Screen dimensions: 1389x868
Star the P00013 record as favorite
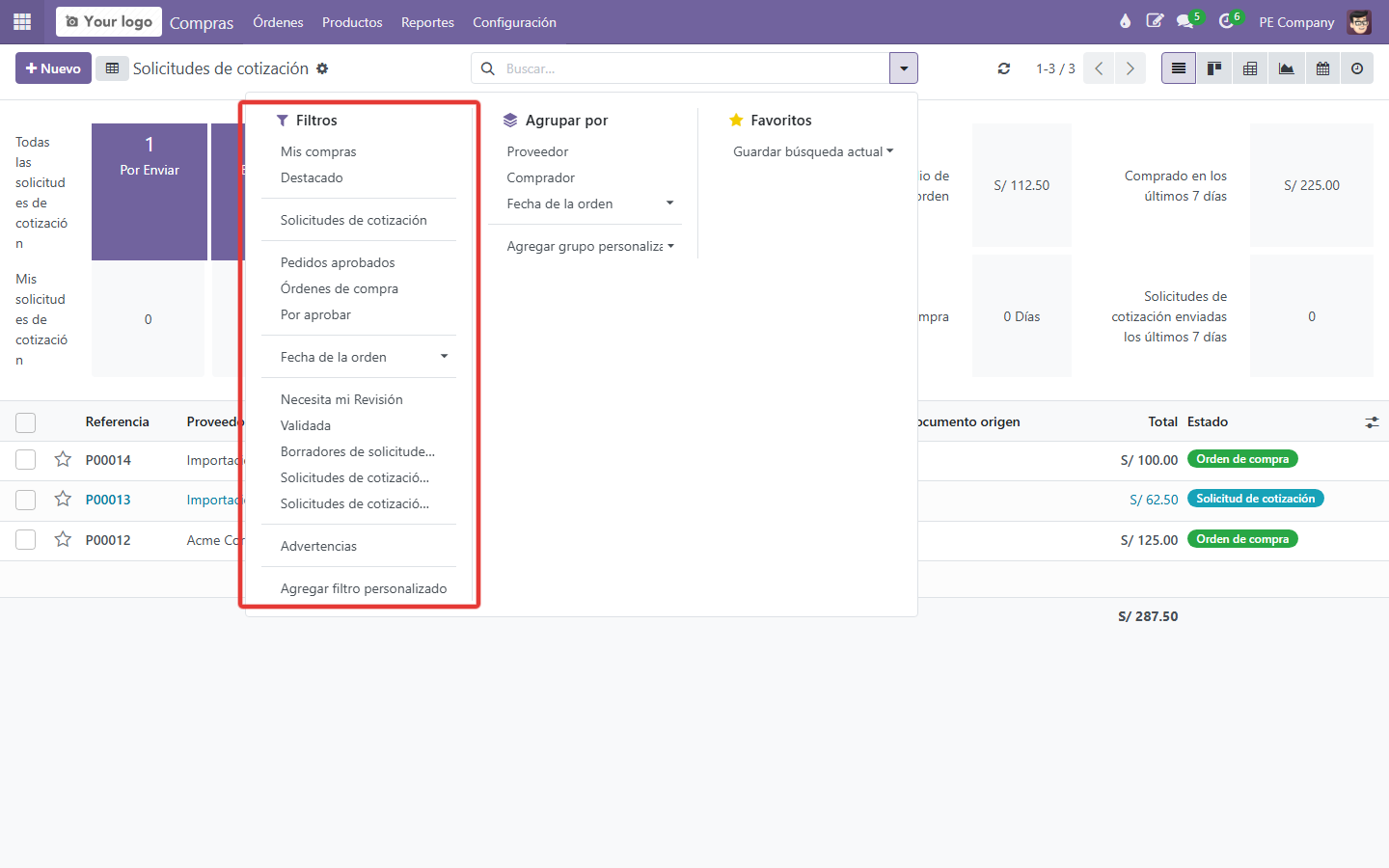63,499
